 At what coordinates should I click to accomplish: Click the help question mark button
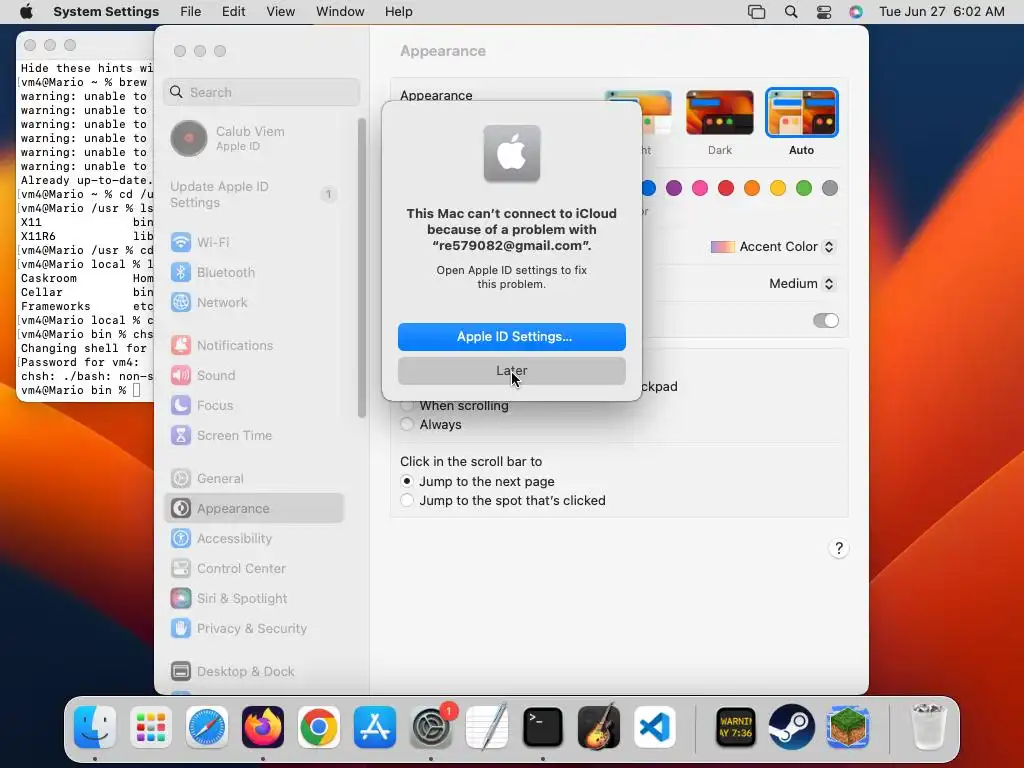click(x=839, y=549)
